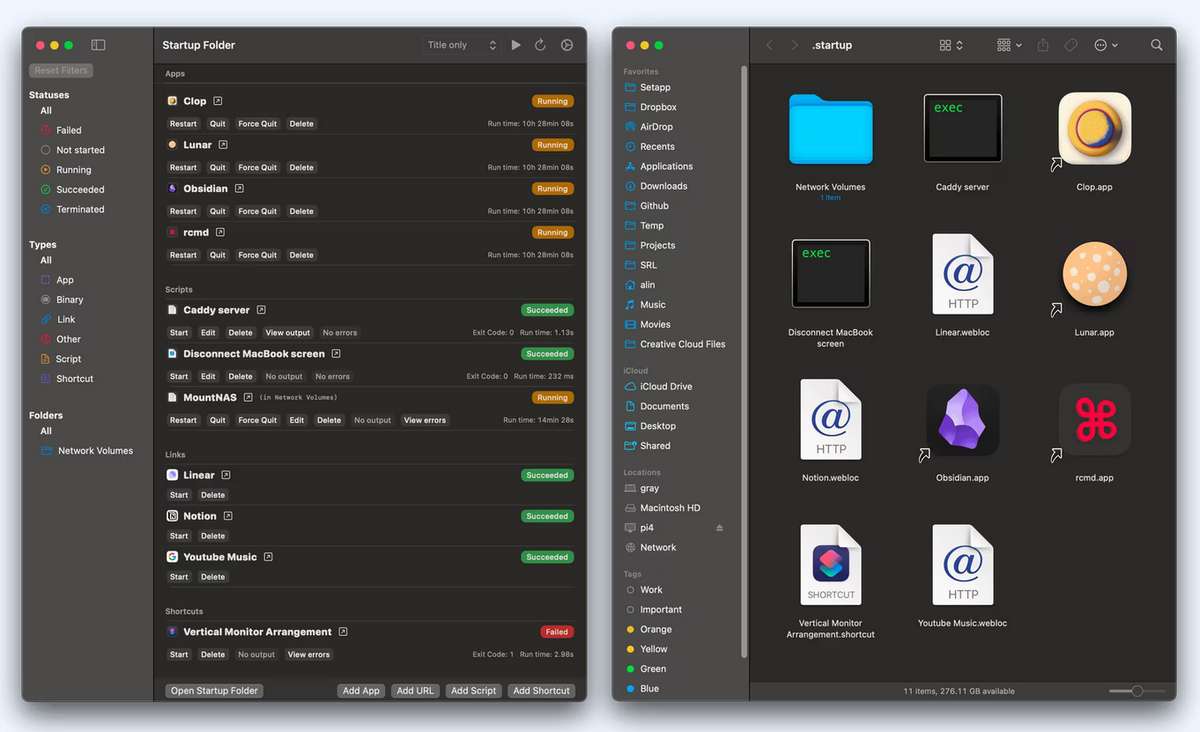The width and height of the screenshot is (1200, 732).
Task: Filter statuses by Succeeded
Action: [72, 189]
